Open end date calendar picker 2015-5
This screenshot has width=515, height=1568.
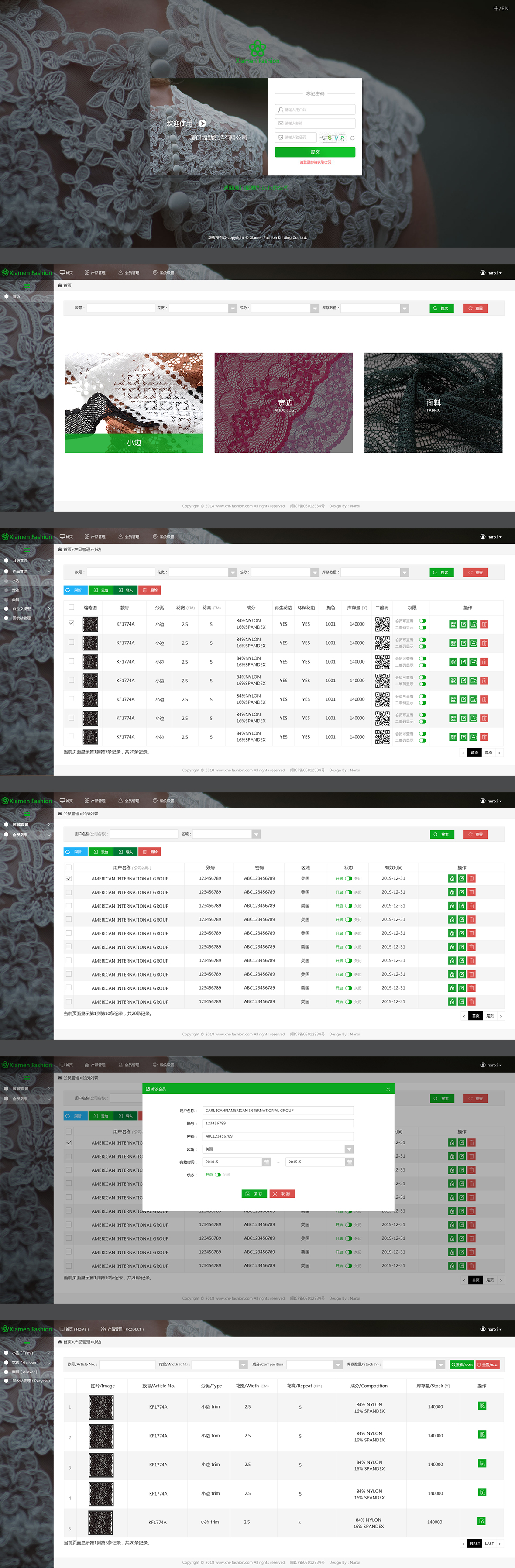coord(349,1162)
